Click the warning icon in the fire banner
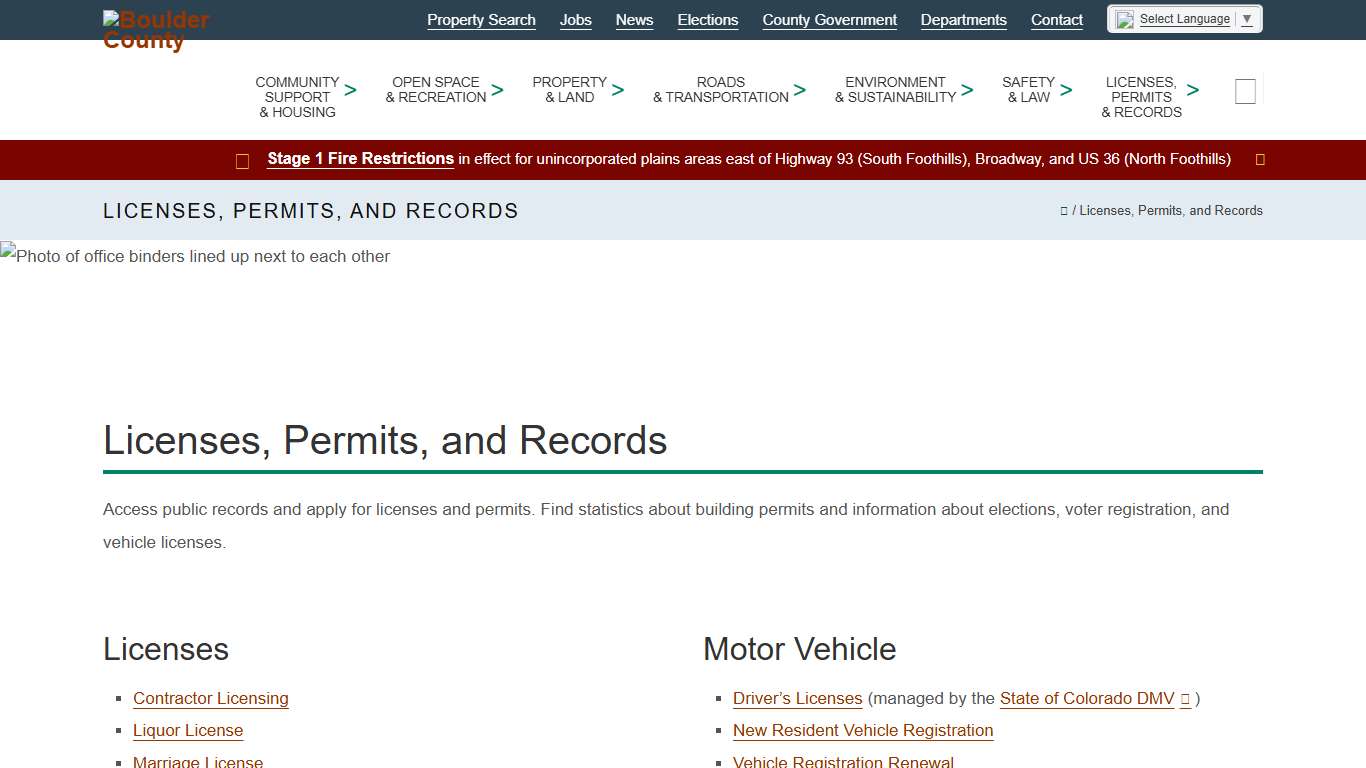This screenshot has height=768, width=1366. click(242, 160)
